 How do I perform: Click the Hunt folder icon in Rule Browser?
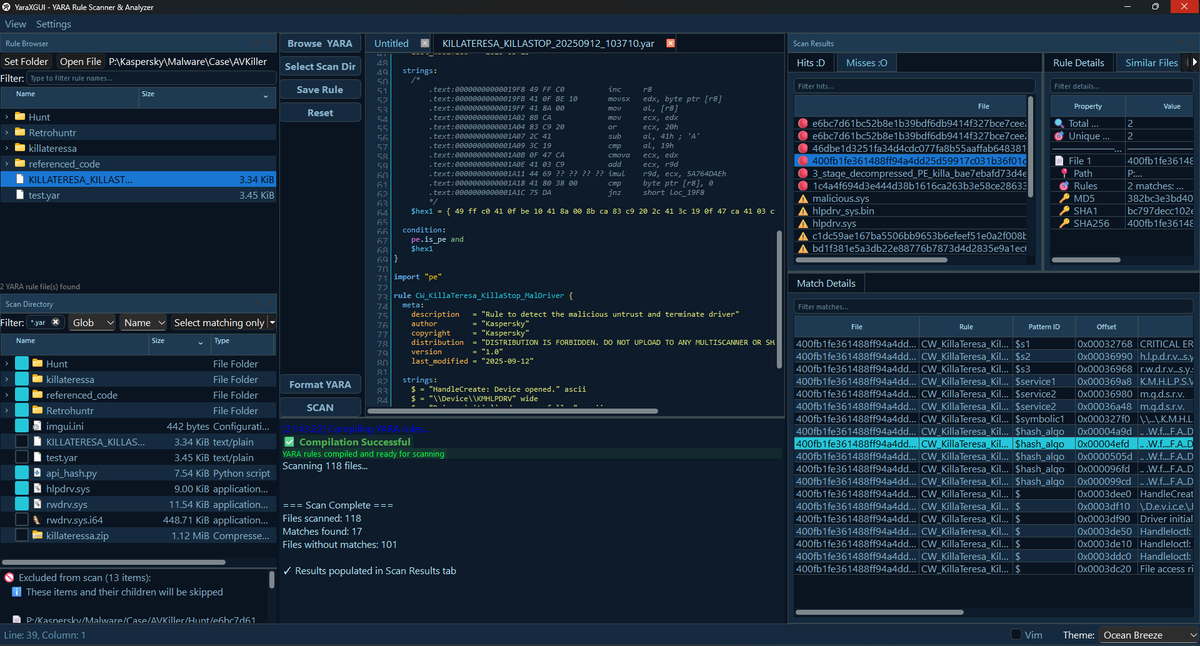(21, 117)
